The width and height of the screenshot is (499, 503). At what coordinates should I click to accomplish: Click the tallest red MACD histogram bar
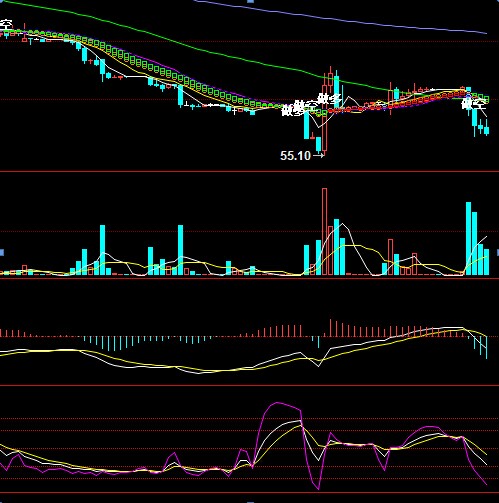[x=330, y=328]
